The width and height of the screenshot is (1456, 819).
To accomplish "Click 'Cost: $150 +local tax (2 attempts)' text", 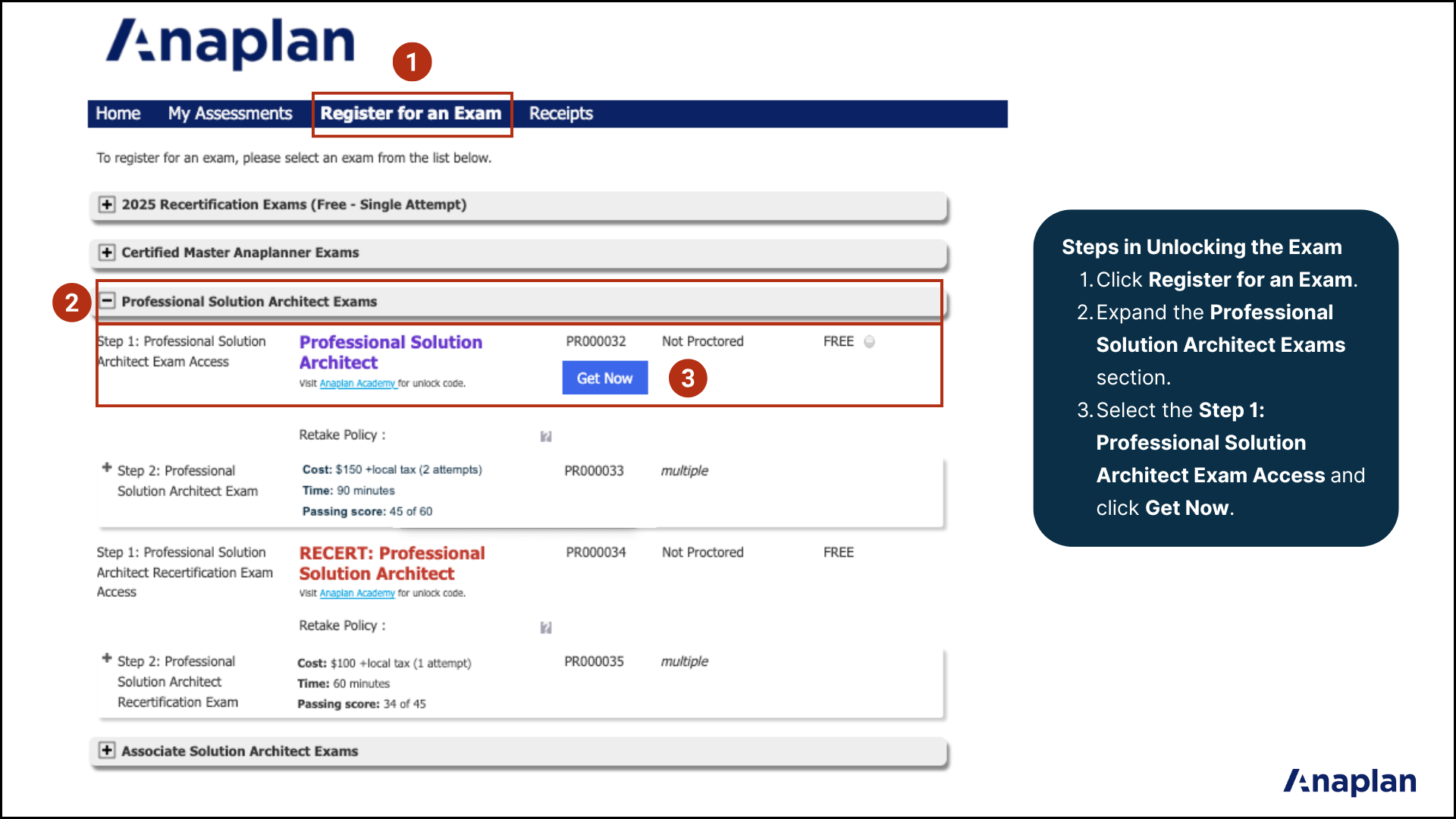I will tap(392, 470).
